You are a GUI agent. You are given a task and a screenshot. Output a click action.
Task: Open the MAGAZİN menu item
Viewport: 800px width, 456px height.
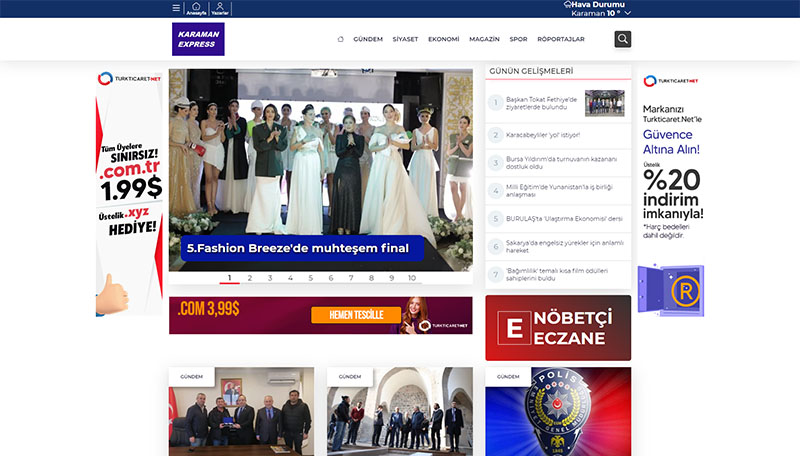click(x=484, y=39)
